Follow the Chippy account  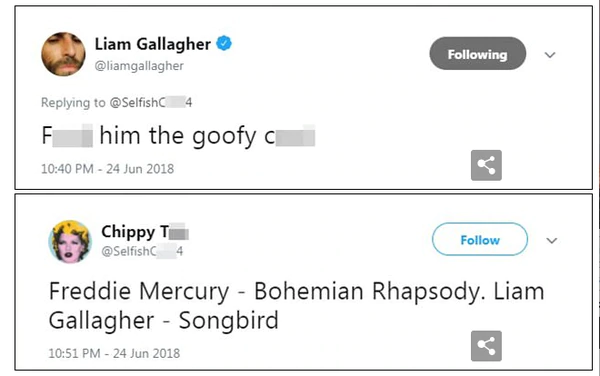[480, 239]
